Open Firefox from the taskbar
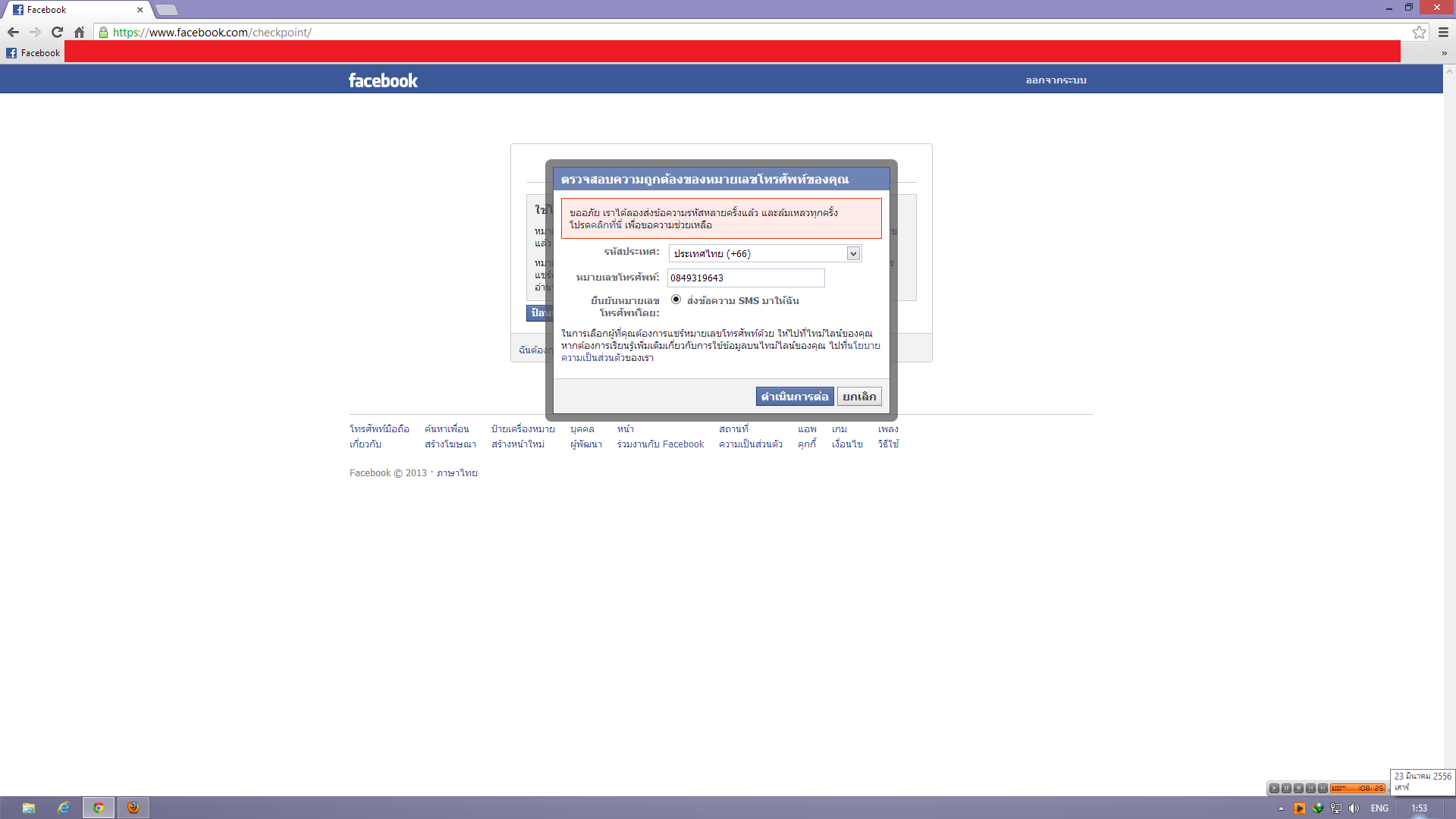Image resolution: width=1456 pixels, height=819 pixels. (133, 808)
